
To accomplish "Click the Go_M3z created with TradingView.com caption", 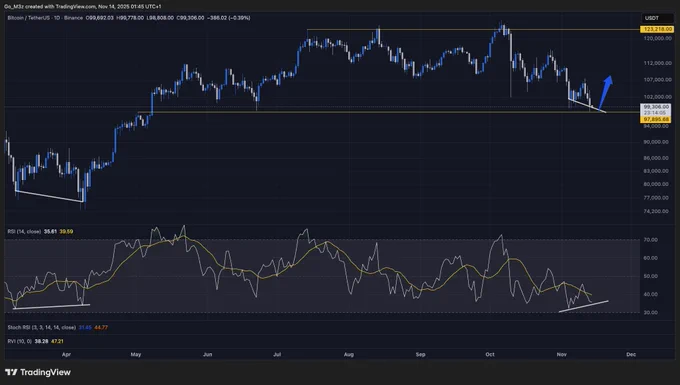I will pyautogui.click(x=82, y=7).
